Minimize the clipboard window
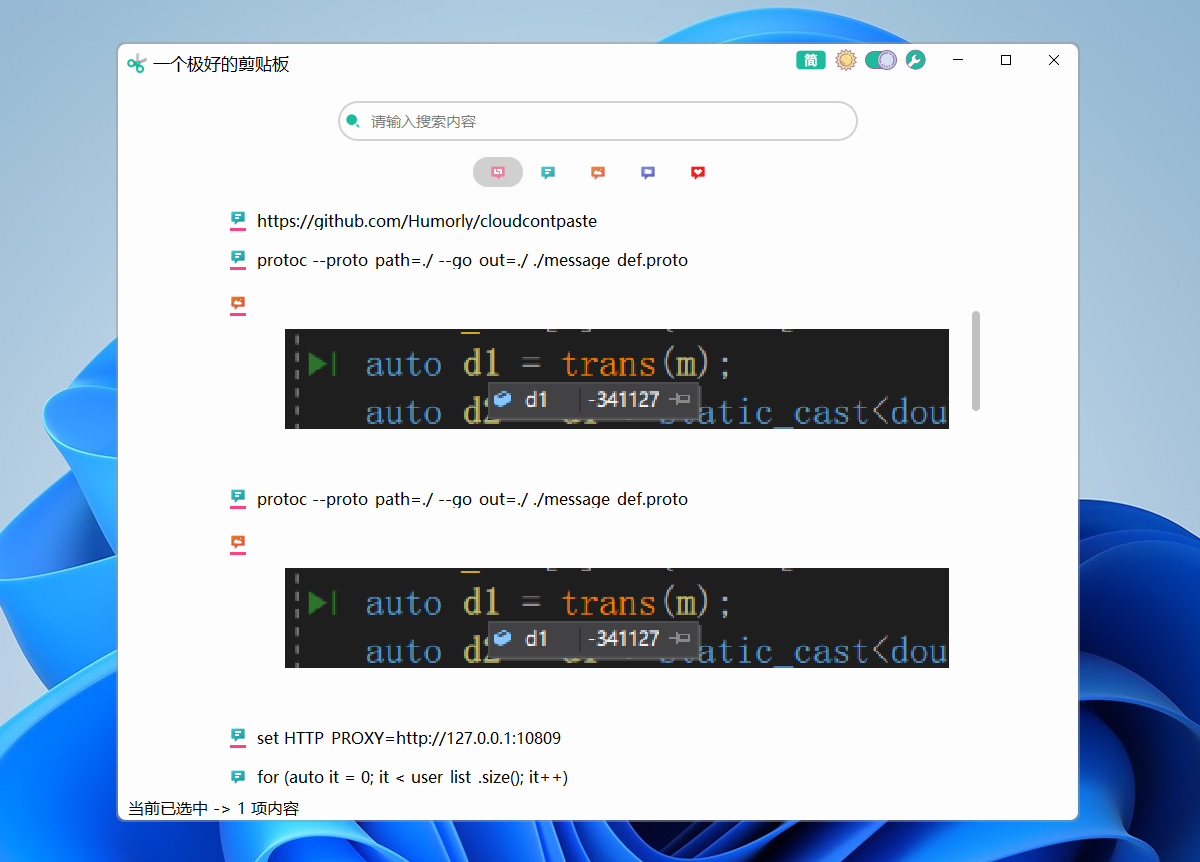This screenshot has width=1200, height=862. click(x=958, y=60)
